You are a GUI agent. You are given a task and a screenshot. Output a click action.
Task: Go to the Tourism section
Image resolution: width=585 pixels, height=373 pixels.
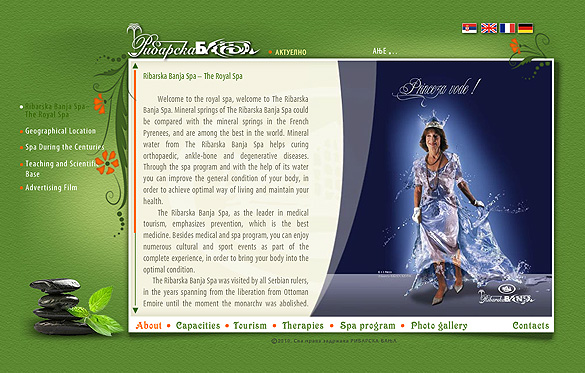pyautogui.click(x=250, y=326)
